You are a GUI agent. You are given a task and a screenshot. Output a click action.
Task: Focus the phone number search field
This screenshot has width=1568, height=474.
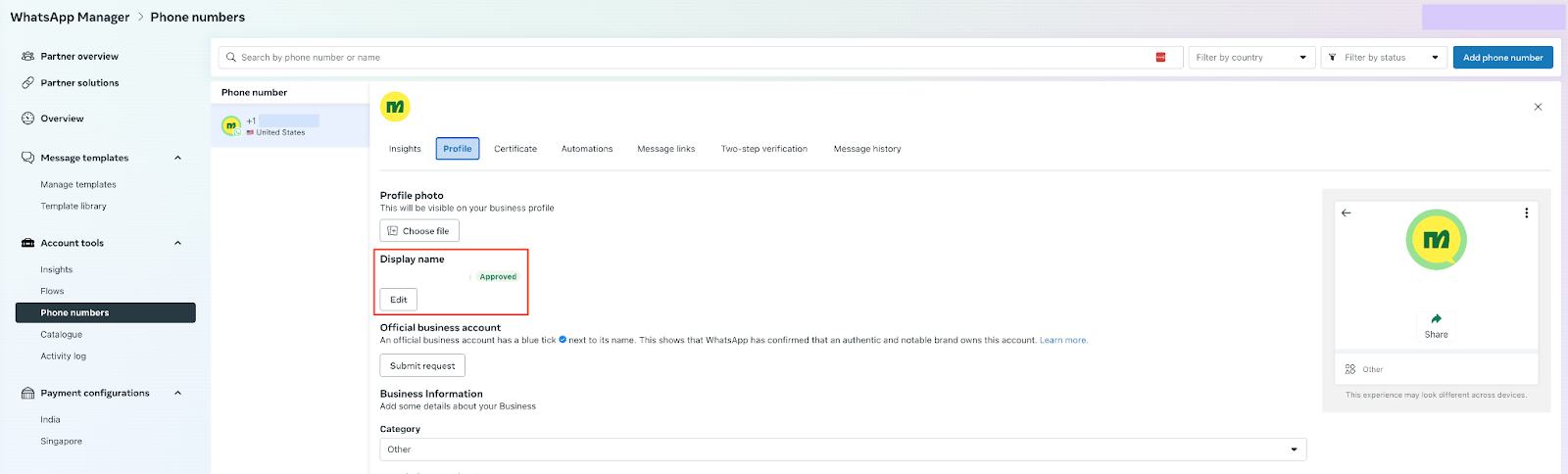click(x=686, y=58)
